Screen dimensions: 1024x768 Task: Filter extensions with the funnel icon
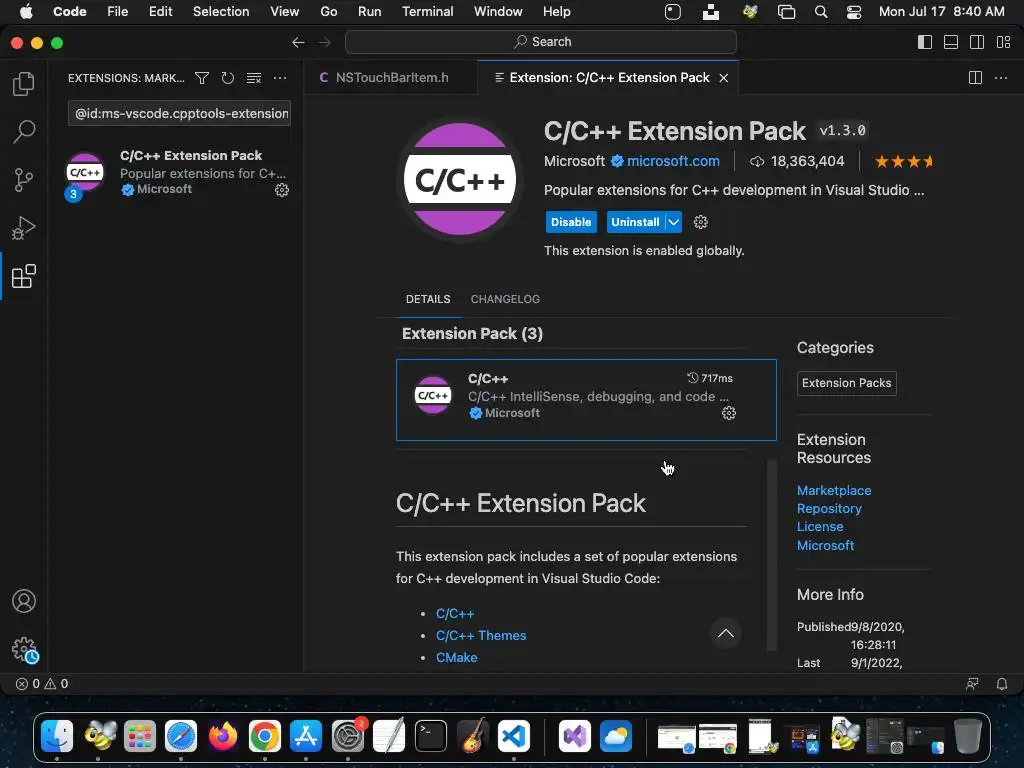pyautogui.click(x=202, y=78)
